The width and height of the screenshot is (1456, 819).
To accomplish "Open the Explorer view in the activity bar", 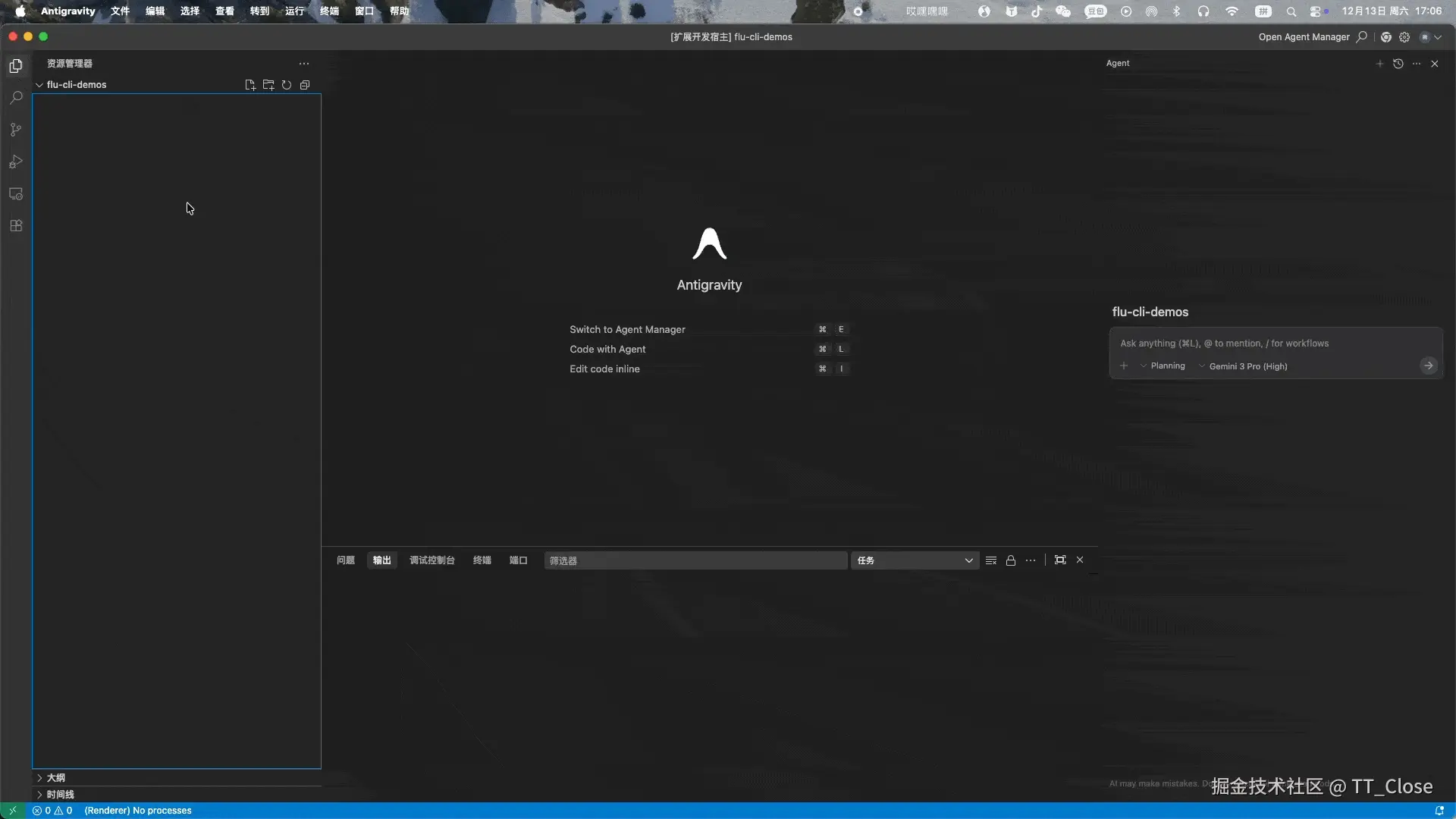I will (x=16, y=66).
